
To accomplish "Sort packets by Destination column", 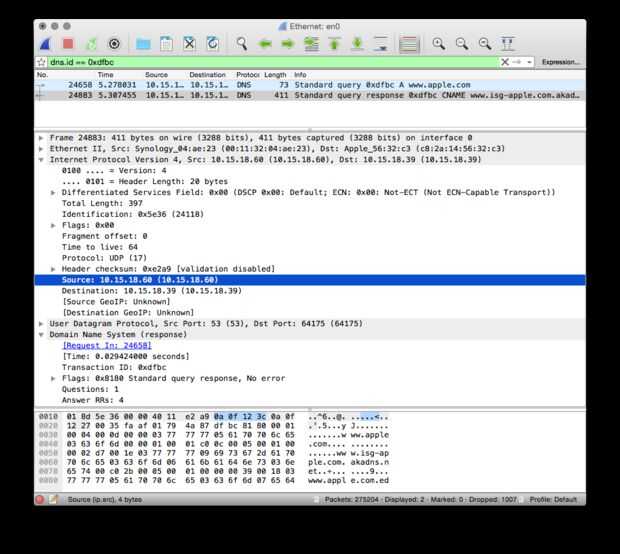I will tap(207, 75).
